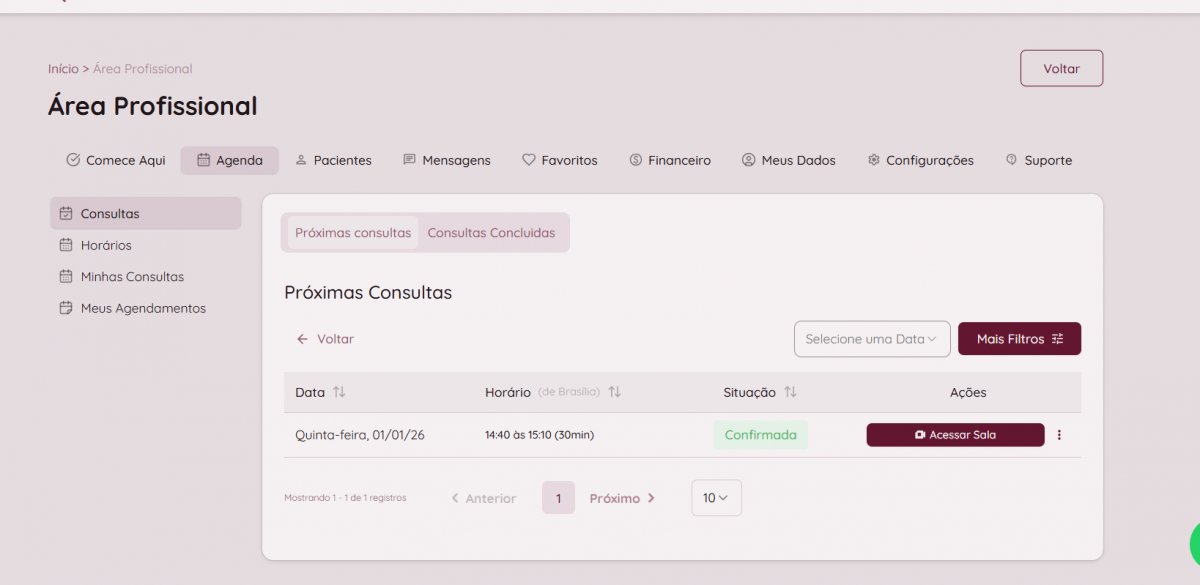1200x585 pixels.
Task: Open Mensagens from the top navigation
Action: (x=446, y=160)
